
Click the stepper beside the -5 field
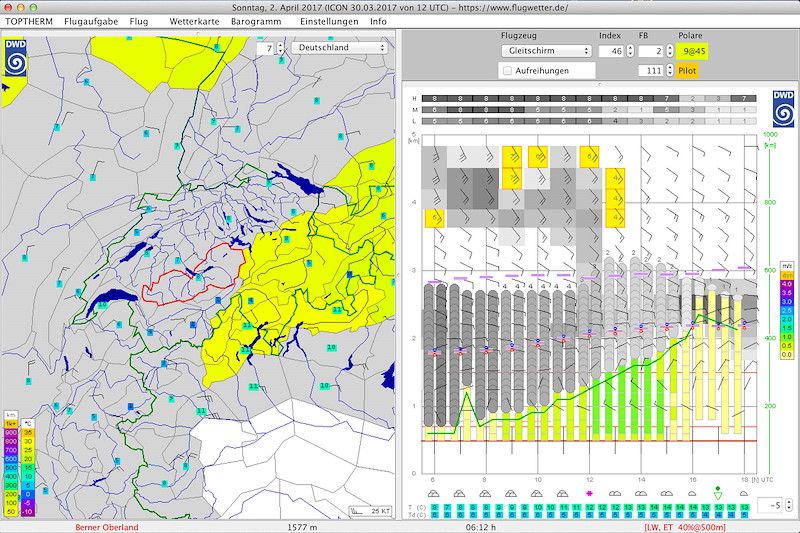coord(789,505)
